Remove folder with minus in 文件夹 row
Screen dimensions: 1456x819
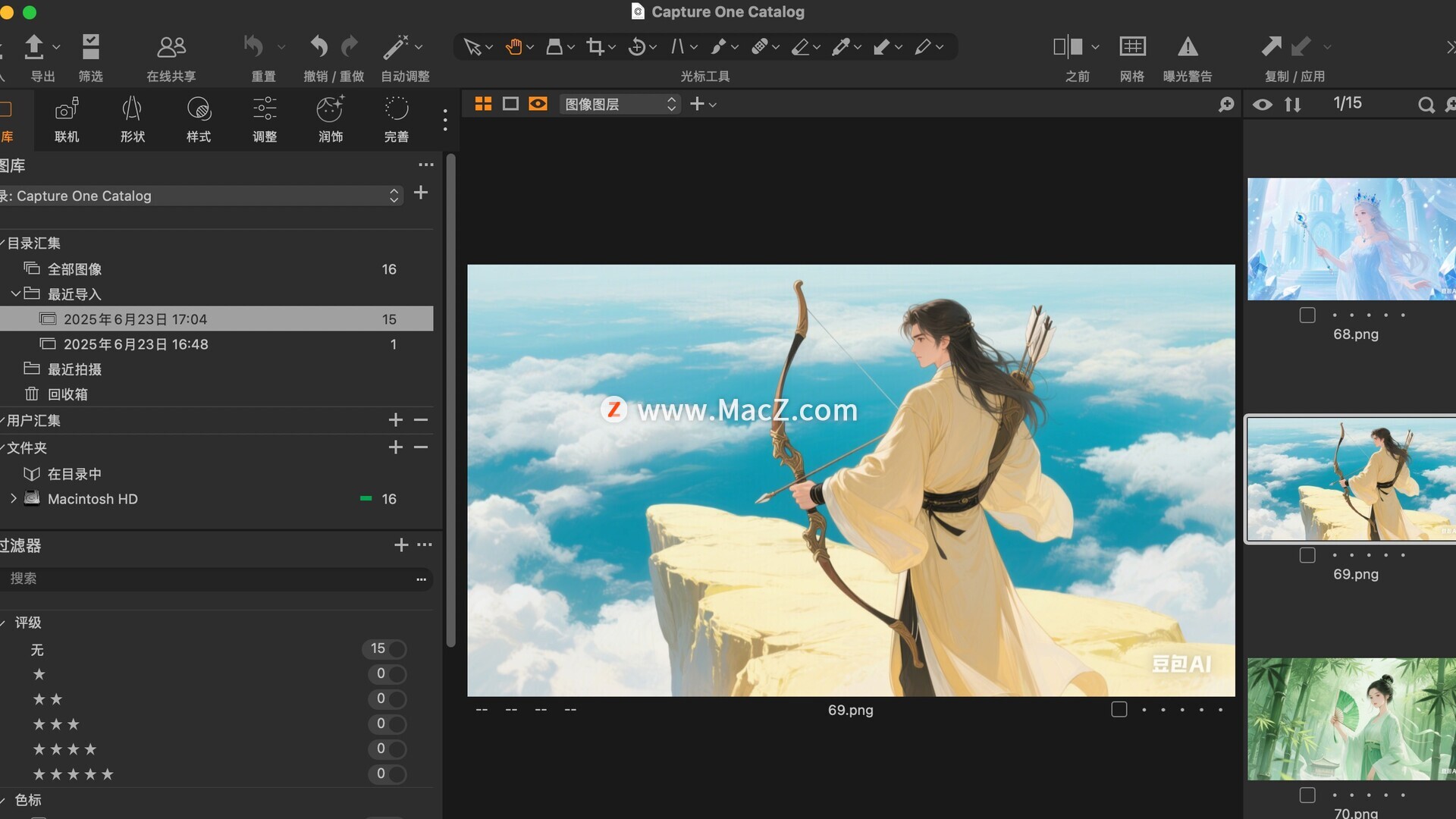pyautogui.click(x=421, y=447)
